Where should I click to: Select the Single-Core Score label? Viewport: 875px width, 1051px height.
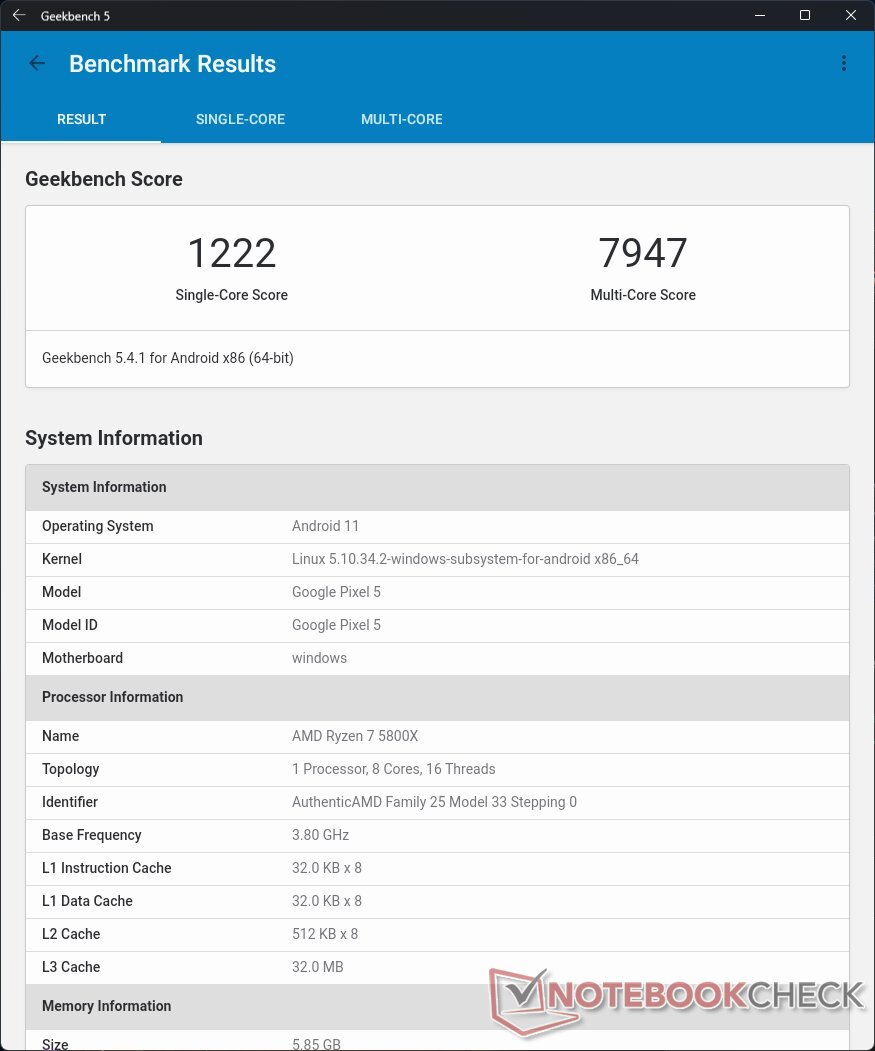click(x=231, y=295)
